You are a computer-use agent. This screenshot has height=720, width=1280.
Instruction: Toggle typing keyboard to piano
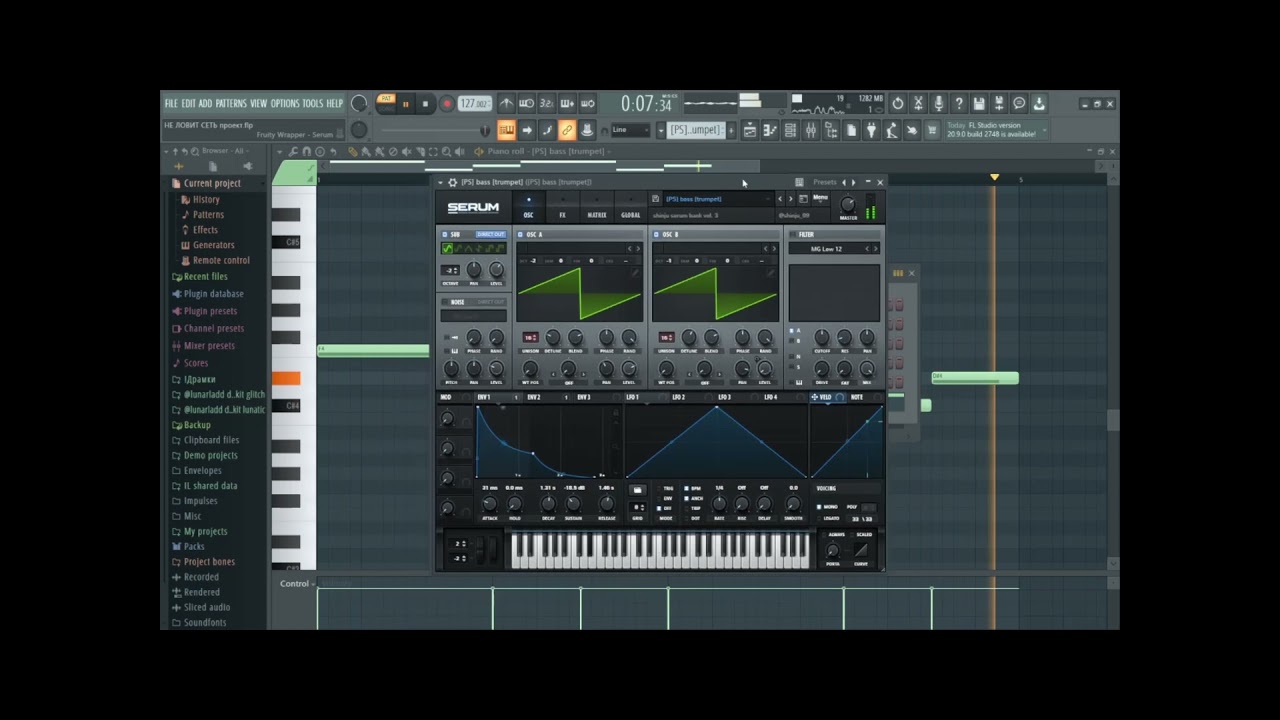pyautogui.click(x=506, y=130)
